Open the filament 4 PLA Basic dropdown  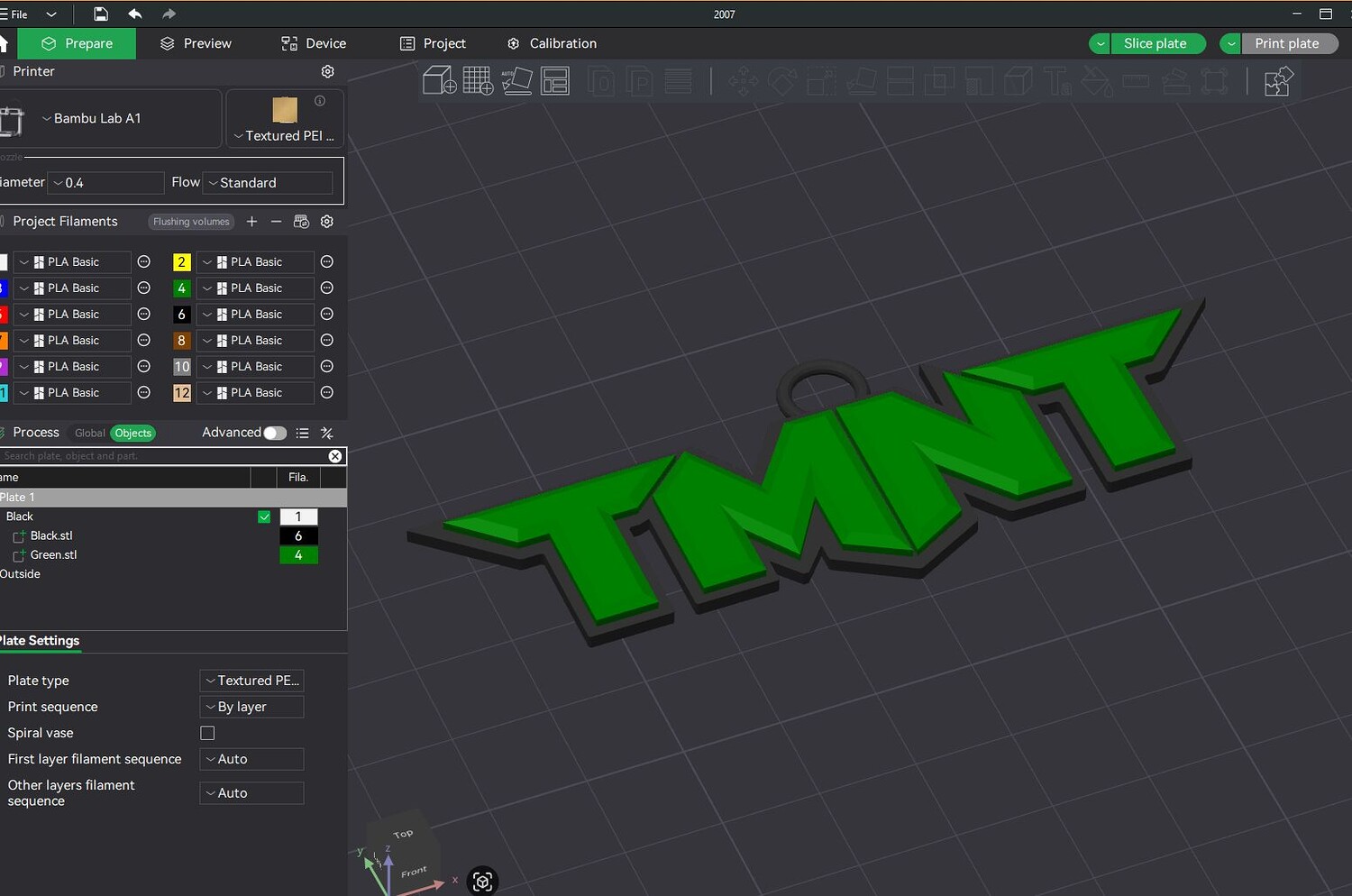click(x=256, y=288)
